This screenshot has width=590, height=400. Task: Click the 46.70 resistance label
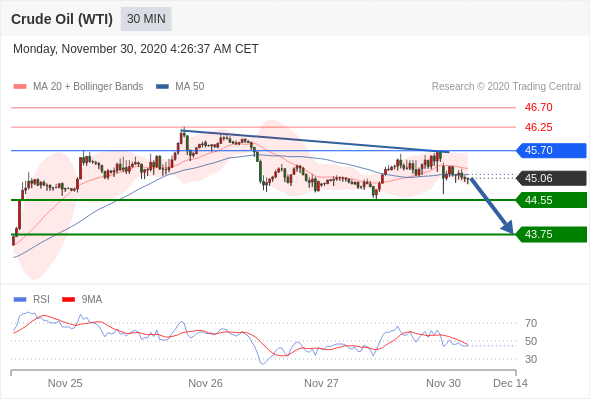click(x=539, y=107)
